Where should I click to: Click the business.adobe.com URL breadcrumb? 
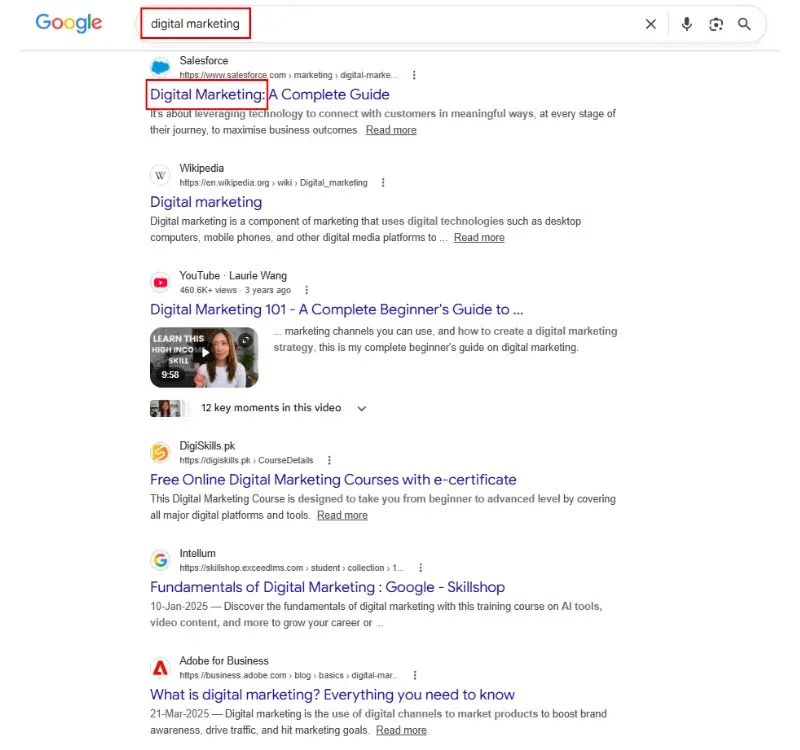(289, 676)
